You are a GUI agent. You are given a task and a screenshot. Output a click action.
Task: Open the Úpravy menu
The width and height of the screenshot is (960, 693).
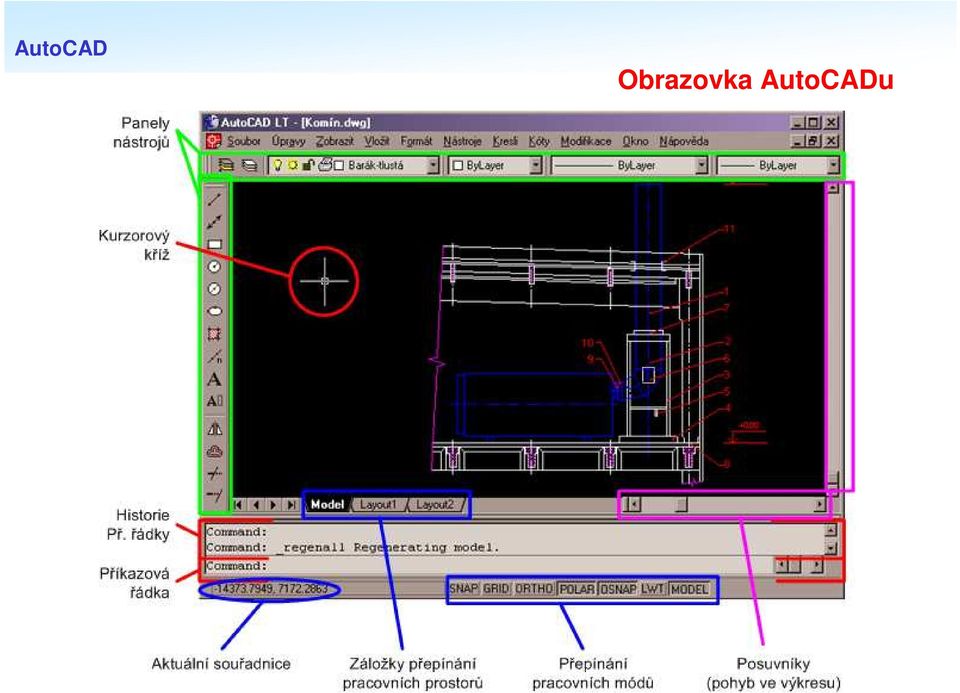click(x=288, y=141)
